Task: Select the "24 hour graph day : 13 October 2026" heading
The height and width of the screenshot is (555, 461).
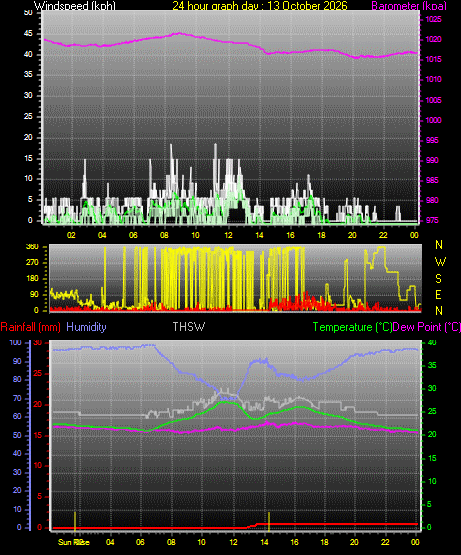Action: [x=260, y=6]
